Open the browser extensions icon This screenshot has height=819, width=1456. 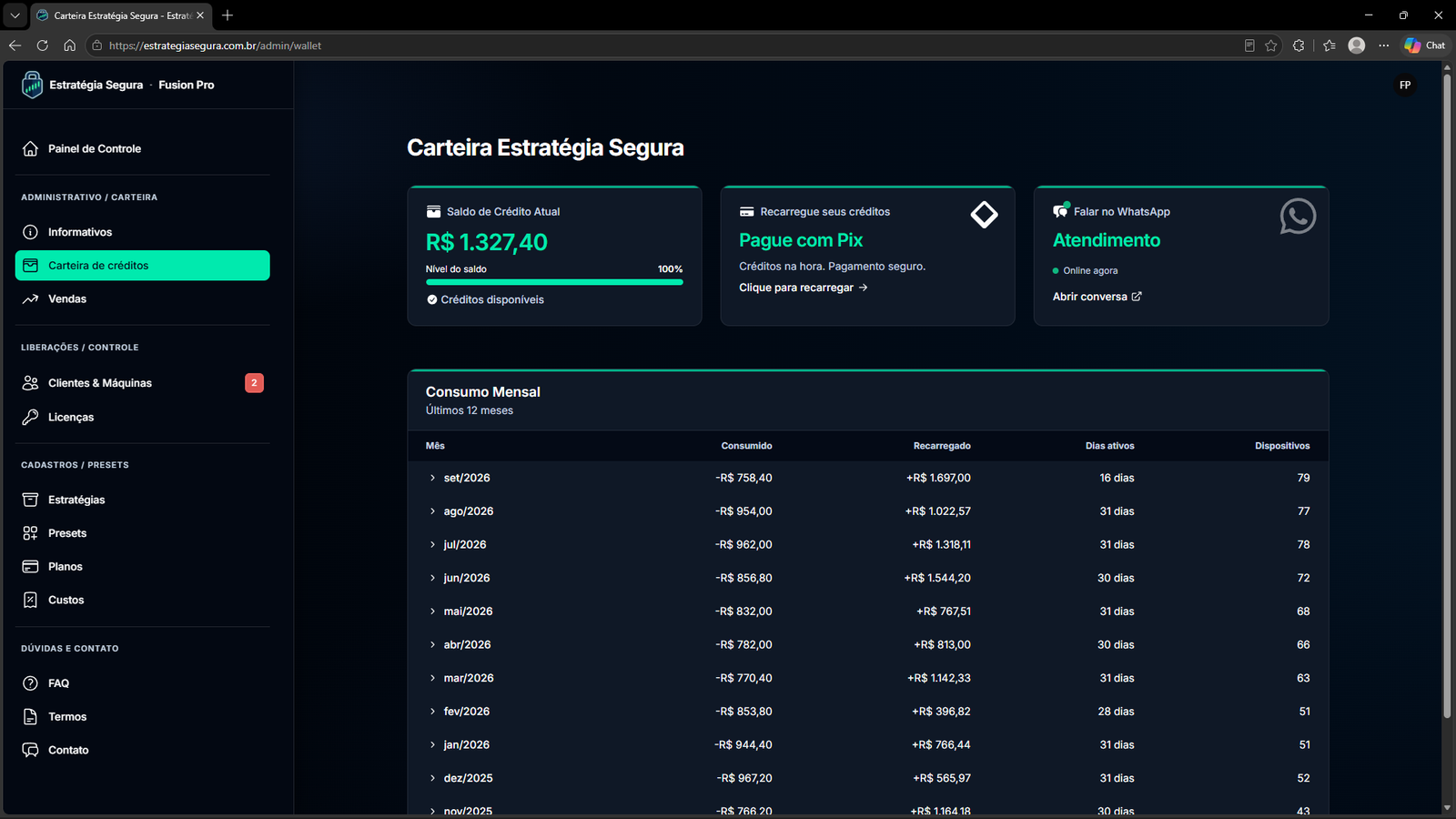1299,45
